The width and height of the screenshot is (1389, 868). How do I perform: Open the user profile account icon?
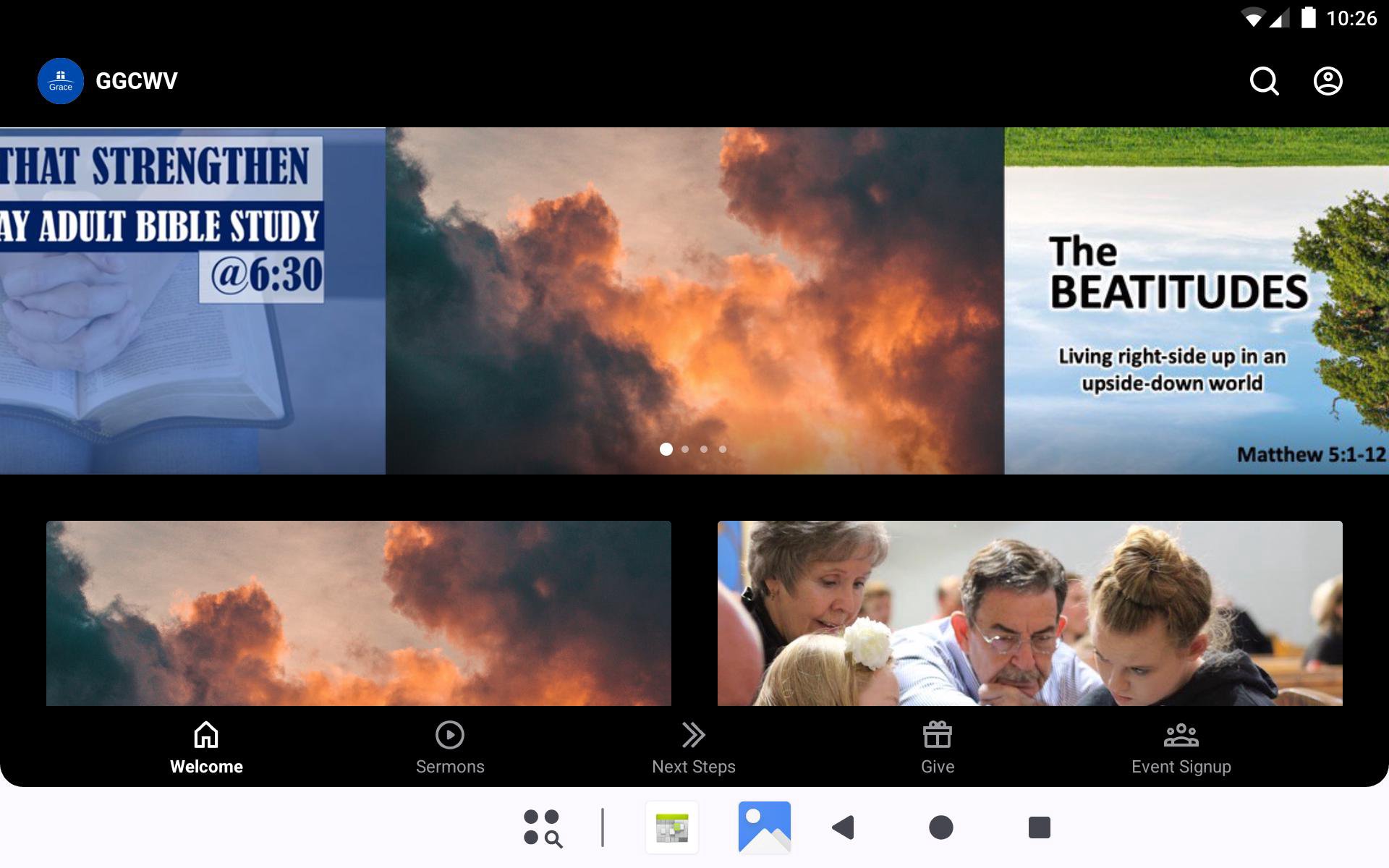1328,81
